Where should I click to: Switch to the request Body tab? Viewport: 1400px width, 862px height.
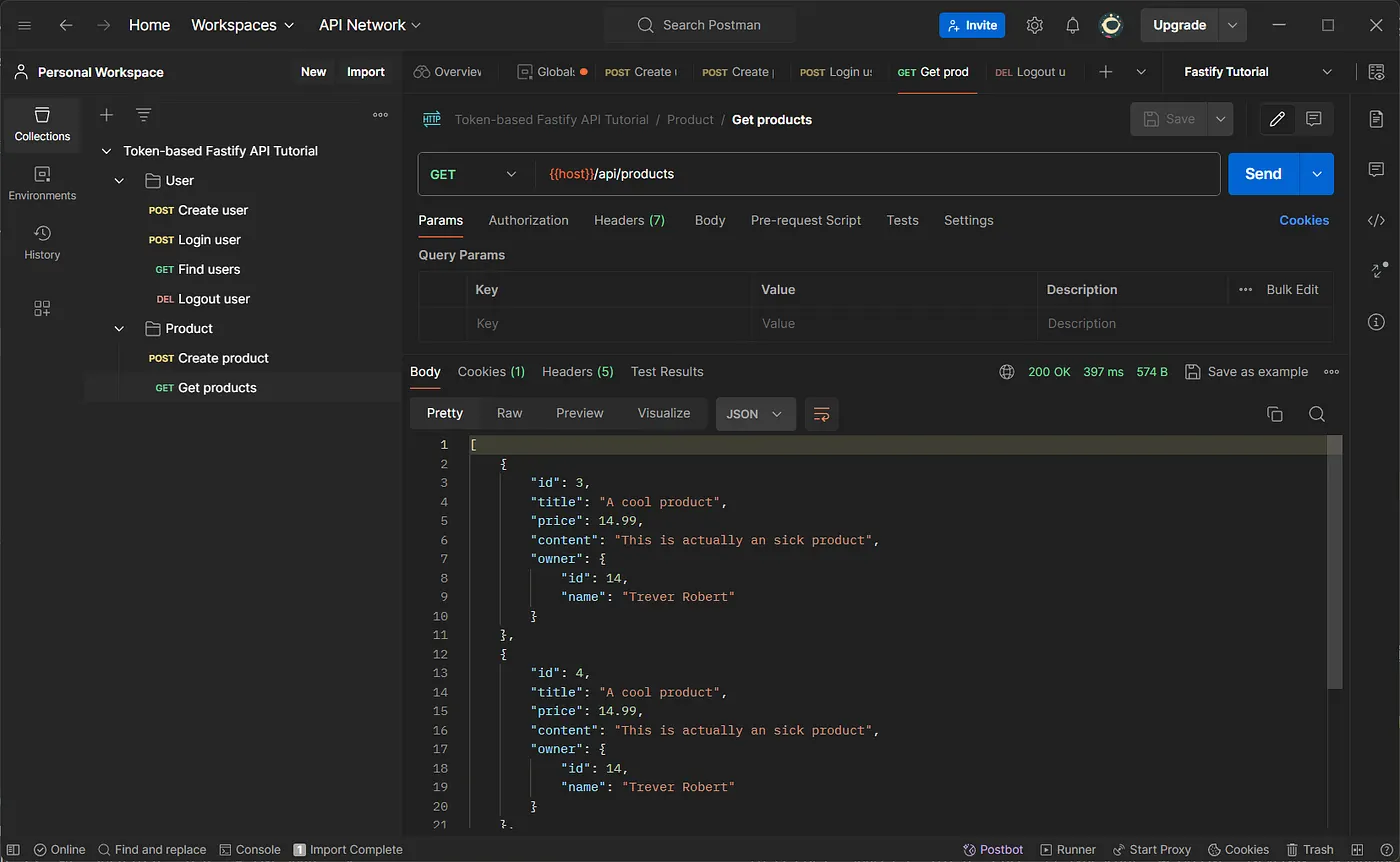pos(710,220)
